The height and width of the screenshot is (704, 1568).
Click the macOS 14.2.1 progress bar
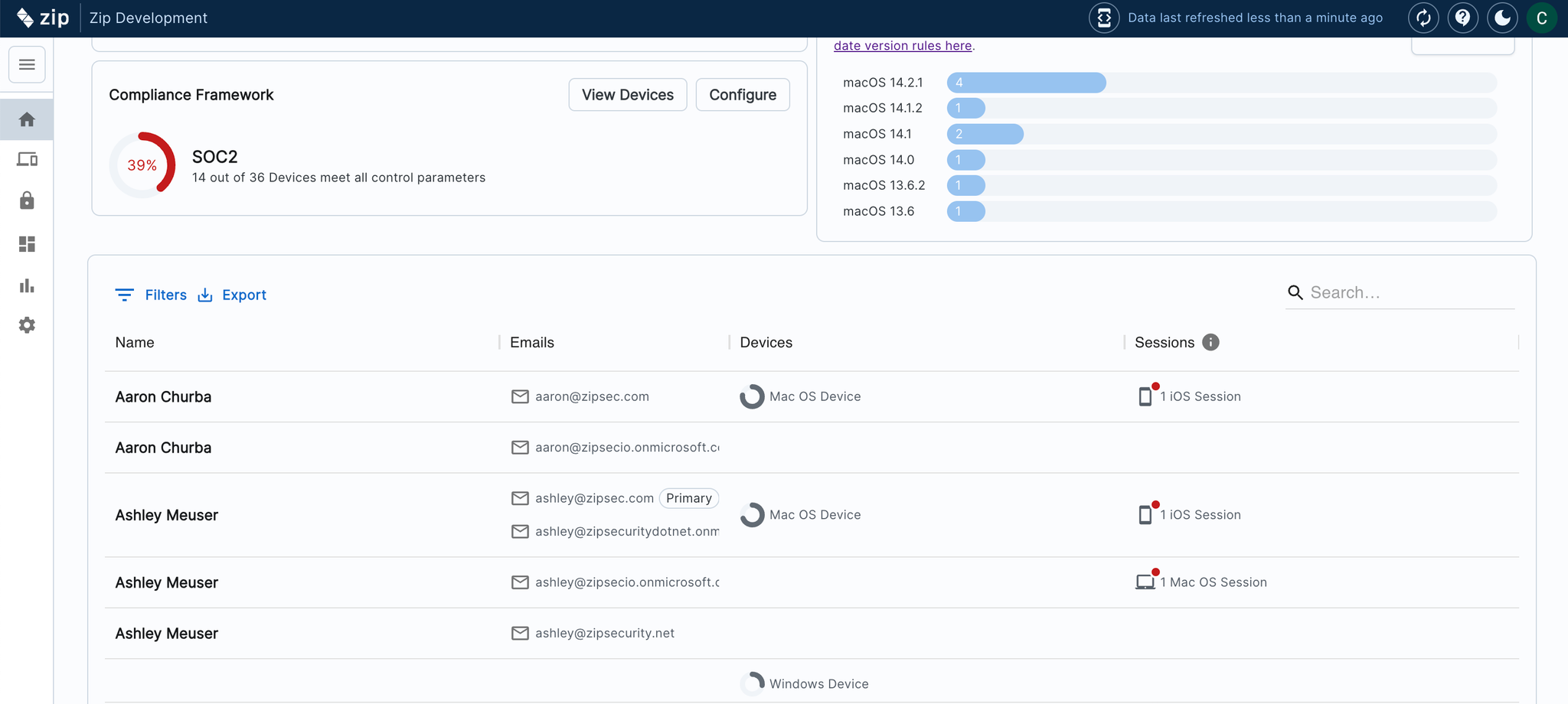click(1026, 83)
